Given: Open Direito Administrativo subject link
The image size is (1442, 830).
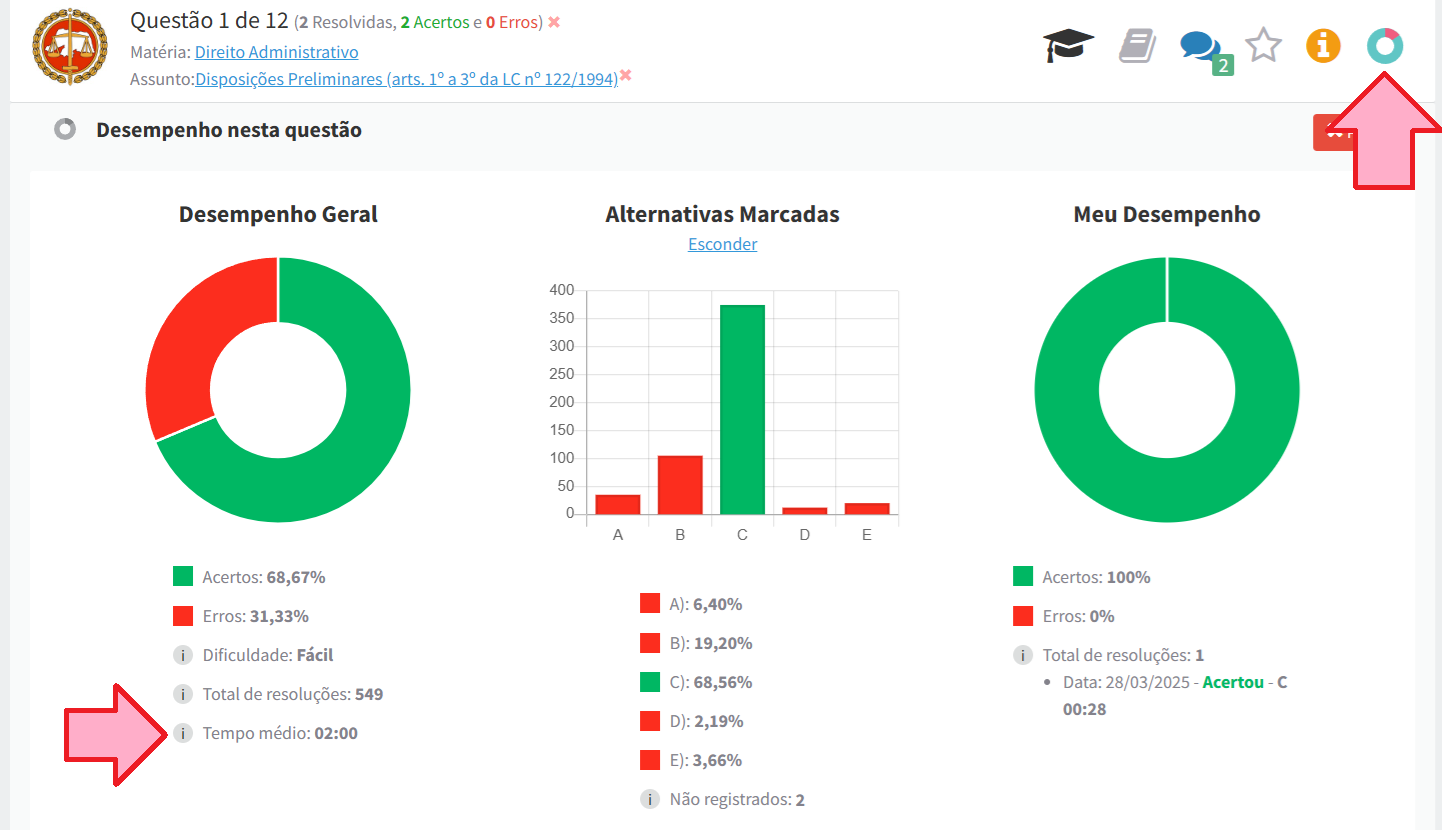Looking at the screenshot, I should [x=276, y=52].
